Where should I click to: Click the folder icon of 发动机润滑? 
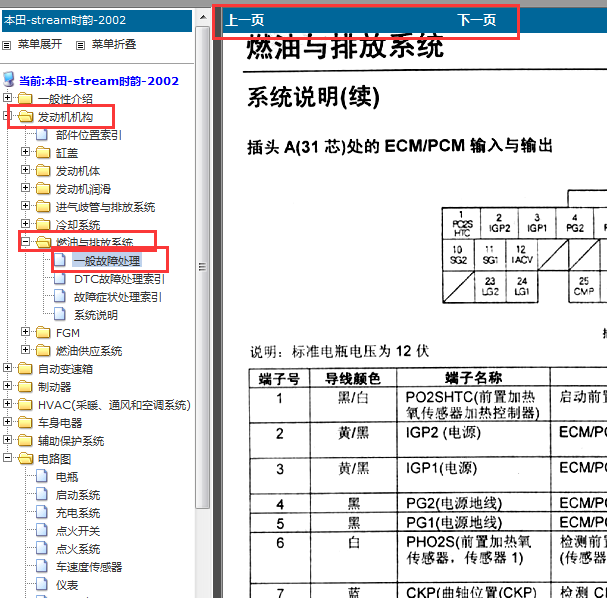(x=43, y=188)
